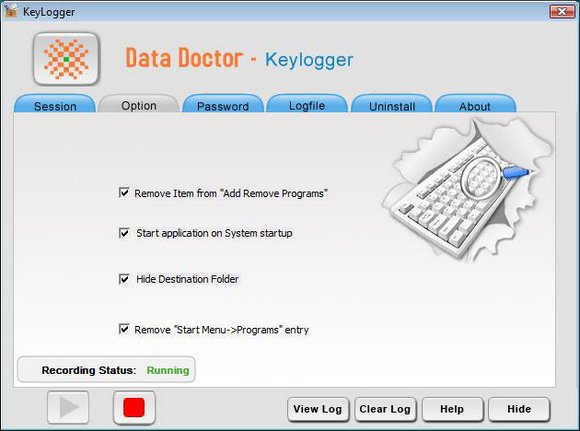Click the green play start-recording button
Image resolution: width=580 pixels, height=431 pixels.
pyautogui.click(x=68, y=407)
